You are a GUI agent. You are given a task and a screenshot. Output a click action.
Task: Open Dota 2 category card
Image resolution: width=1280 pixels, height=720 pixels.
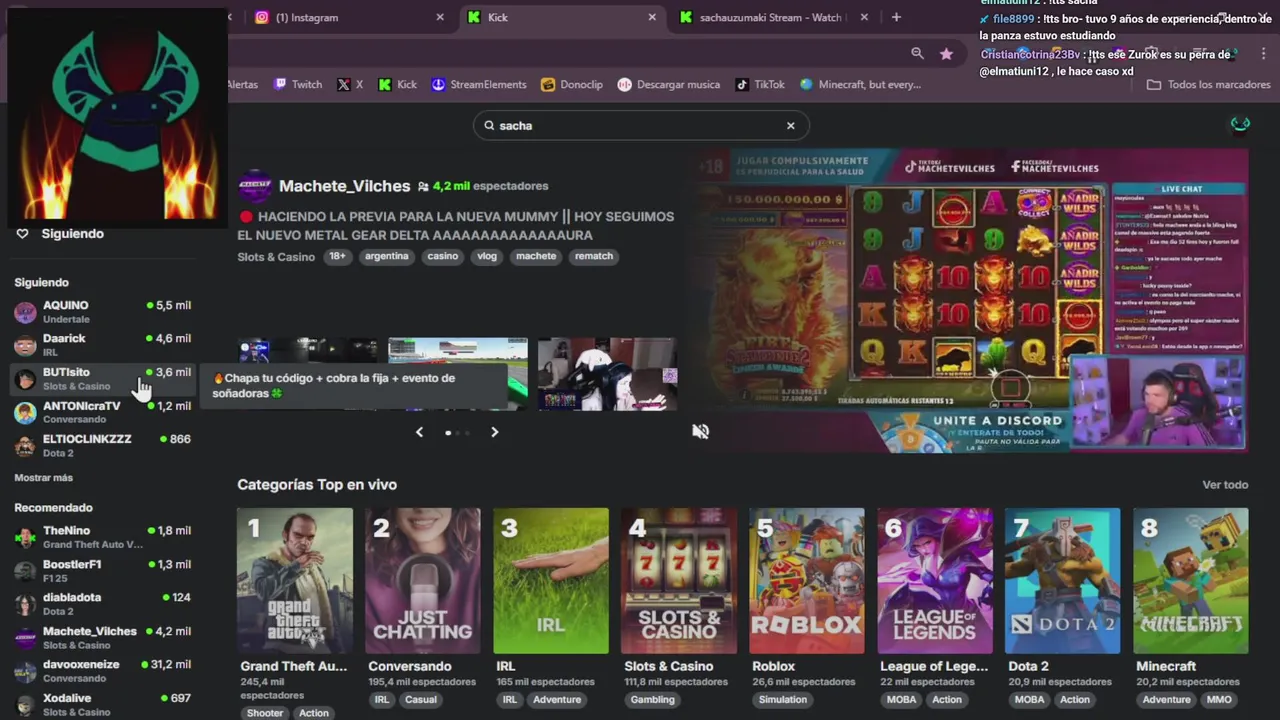coord(1063,581)
